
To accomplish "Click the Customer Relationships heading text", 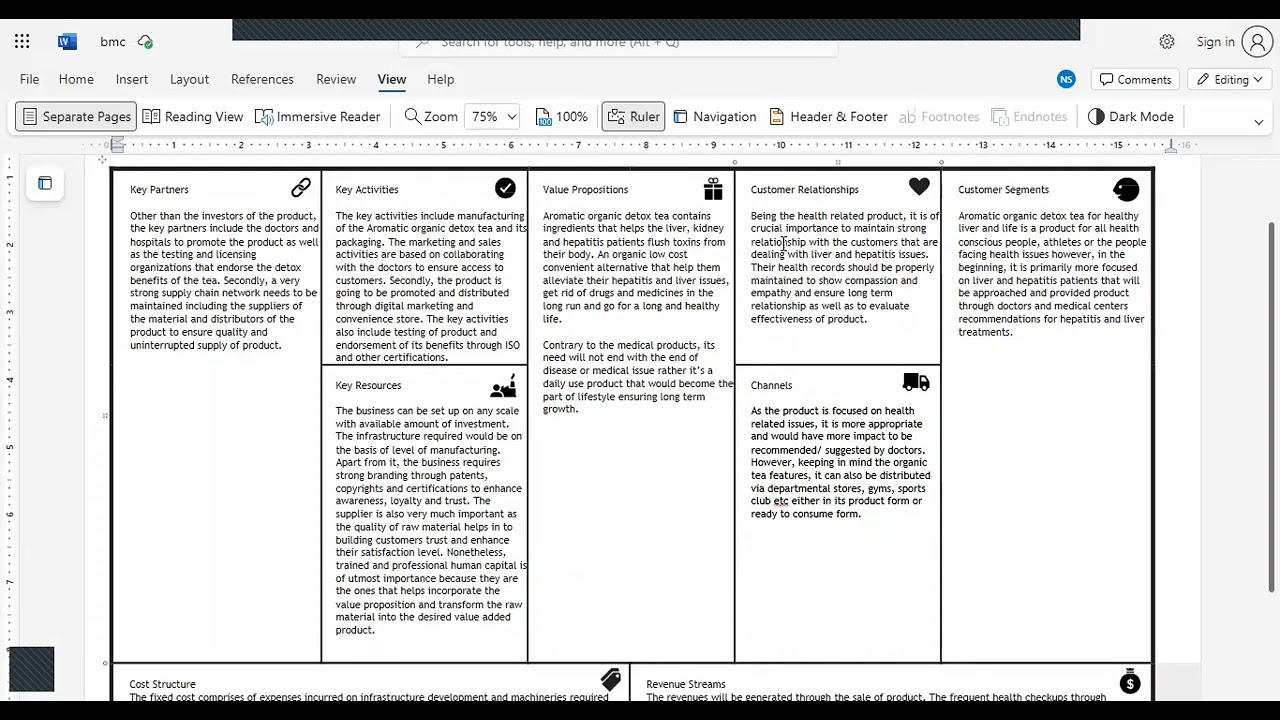I will tap(805, 189).
